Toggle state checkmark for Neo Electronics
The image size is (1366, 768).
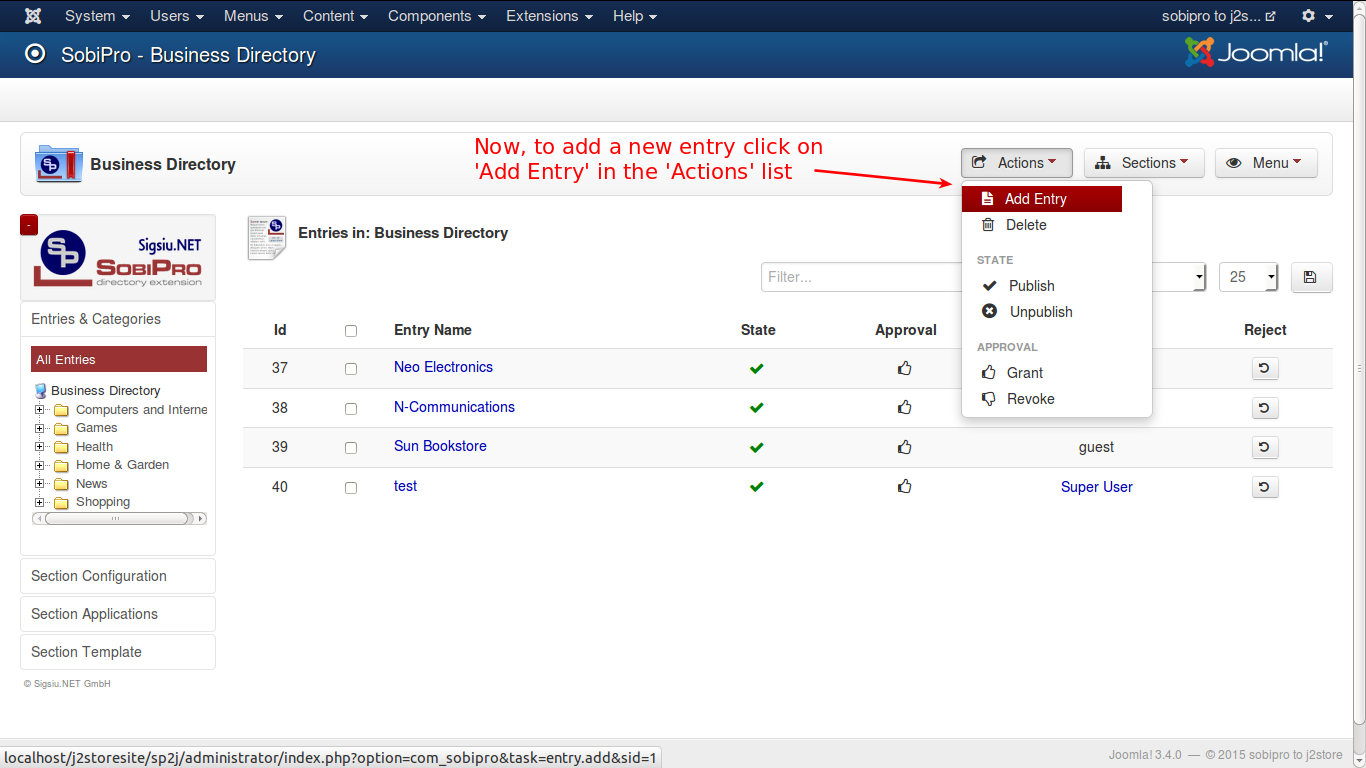757,368
